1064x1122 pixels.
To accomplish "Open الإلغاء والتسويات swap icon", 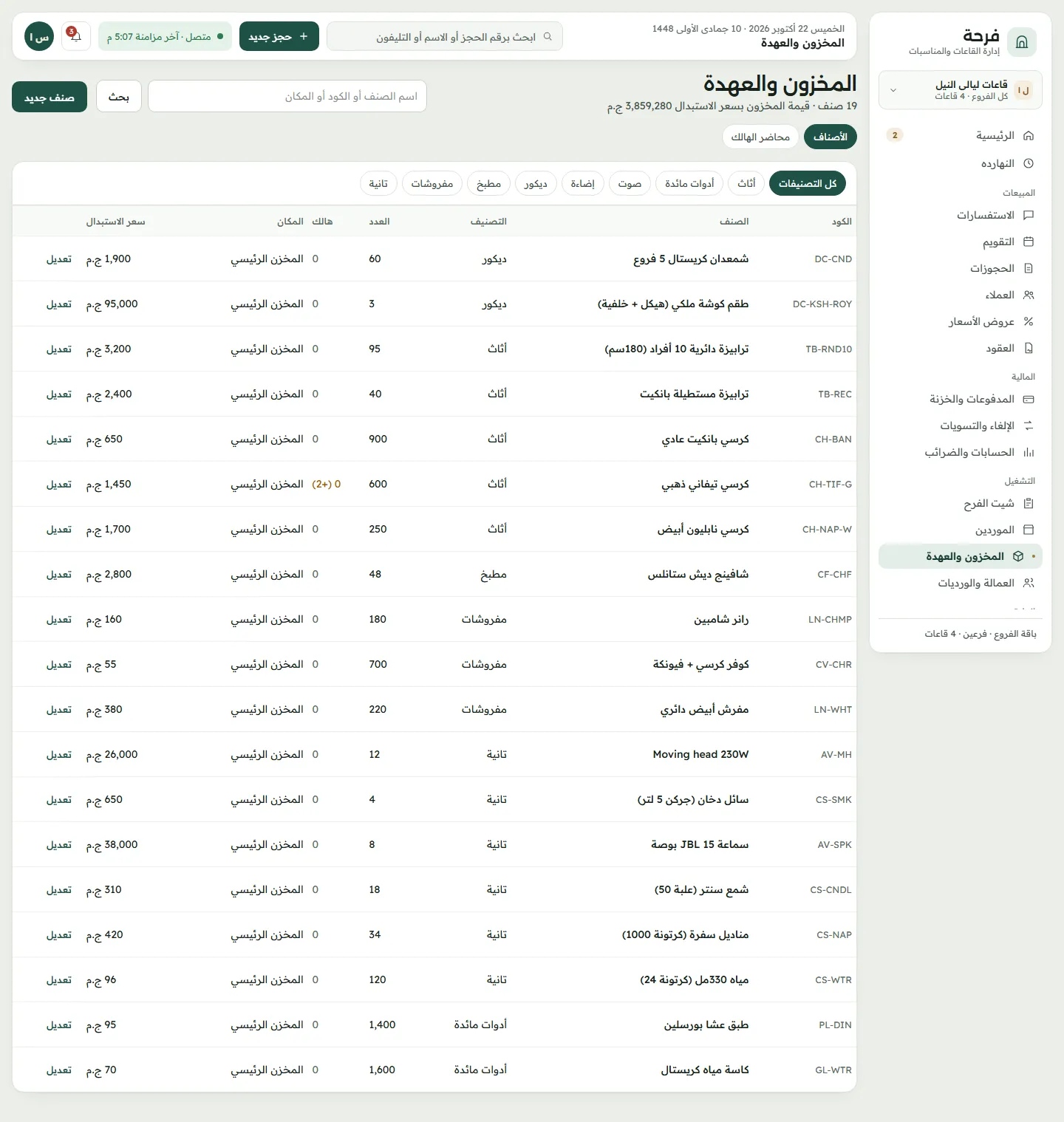I will (x=1029, y=425).
